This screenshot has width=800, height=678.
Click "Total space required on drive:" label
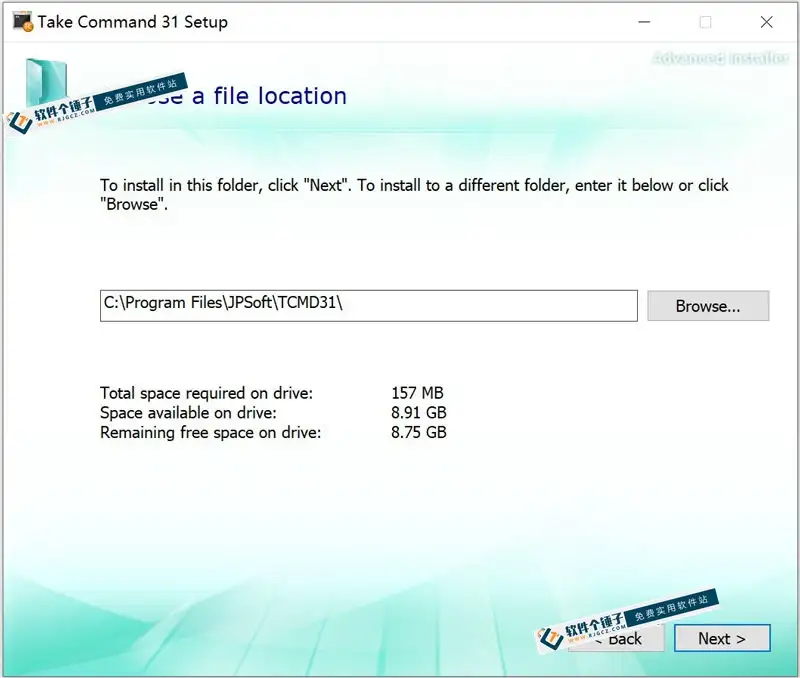coord(206,393)
